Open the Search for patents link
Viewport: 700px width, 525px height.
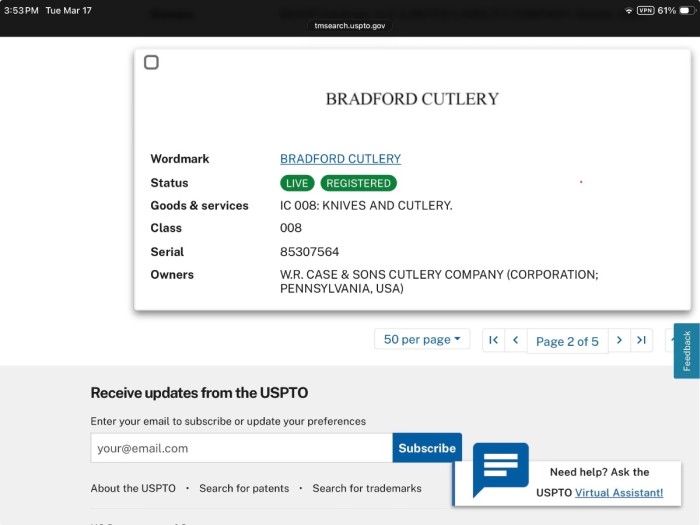244,488
